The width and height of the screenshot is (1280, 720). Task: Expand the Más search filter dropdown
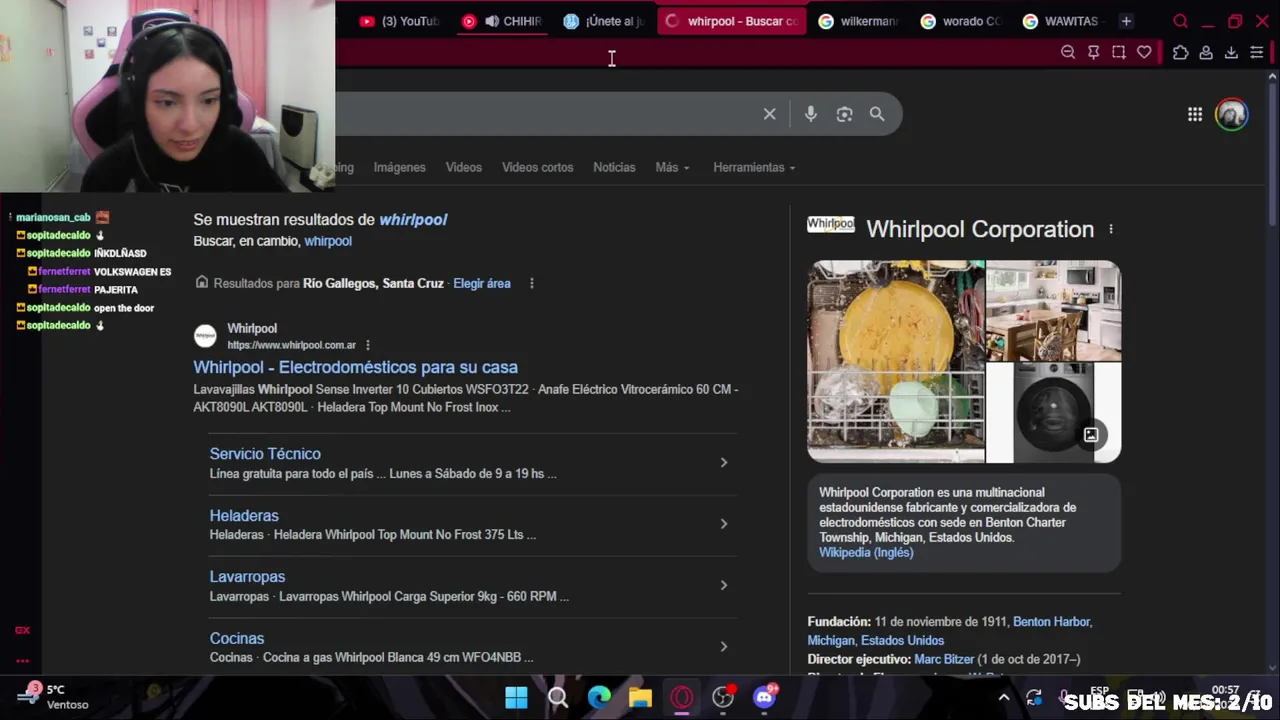(x=672, y=167)
